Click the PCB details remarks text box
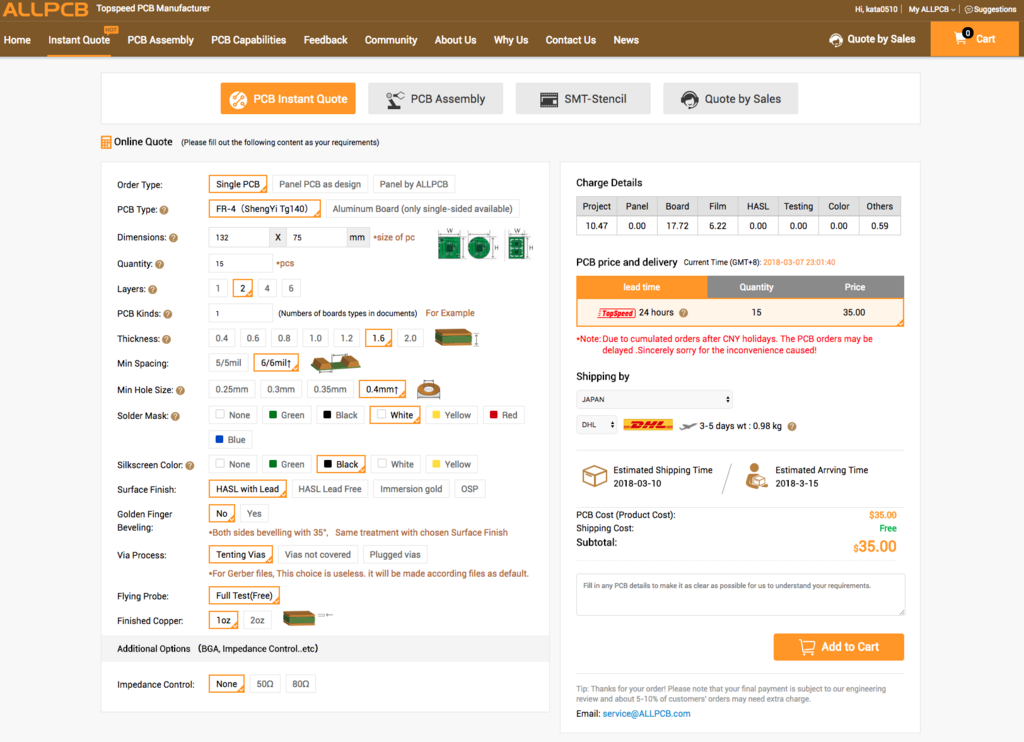Image resolution: width=1024 pixels, height=742 pixels. (x=741, y=594)
